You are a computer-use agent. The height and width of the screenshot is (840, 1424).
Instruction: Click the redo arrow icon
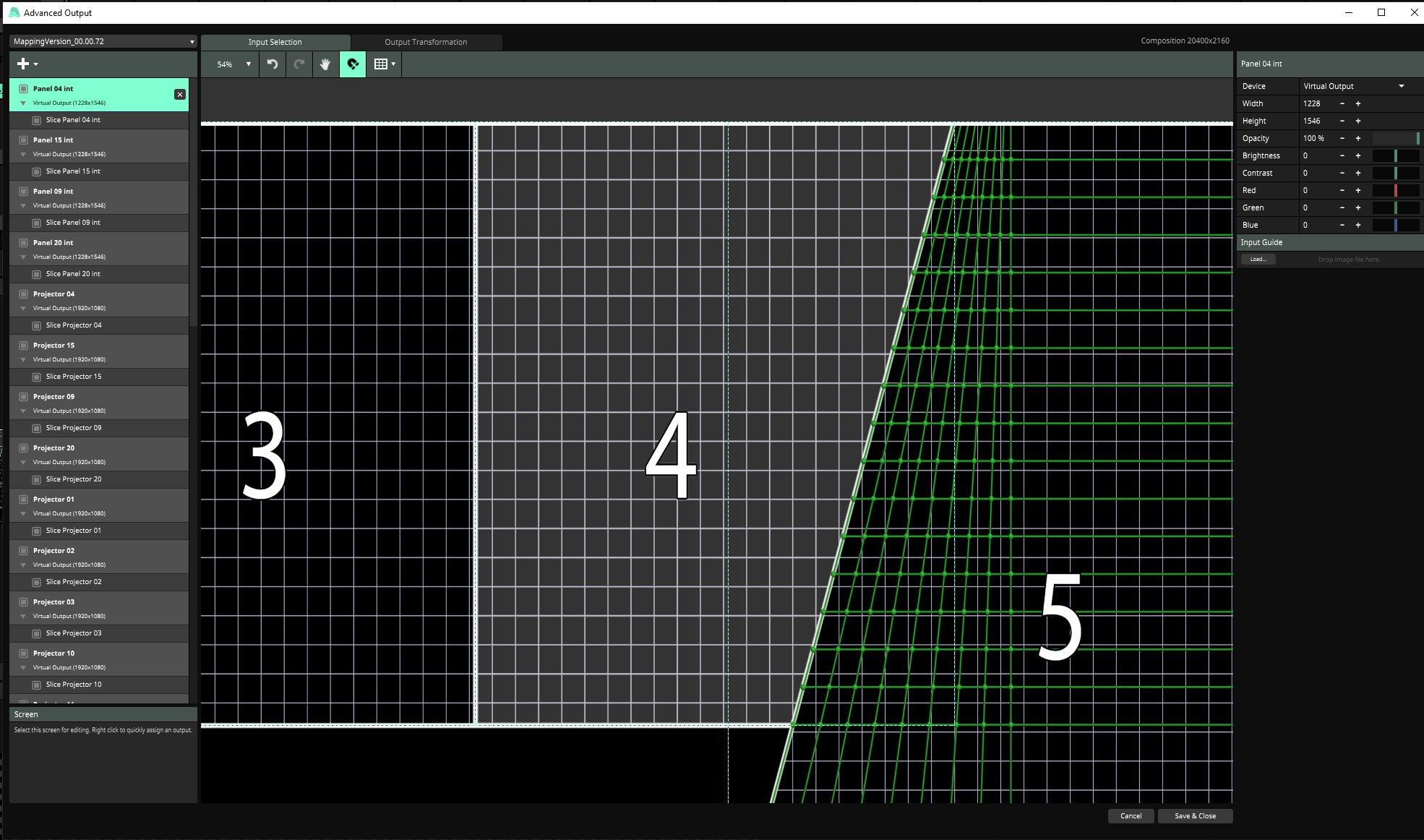click(x=299, y=64)
